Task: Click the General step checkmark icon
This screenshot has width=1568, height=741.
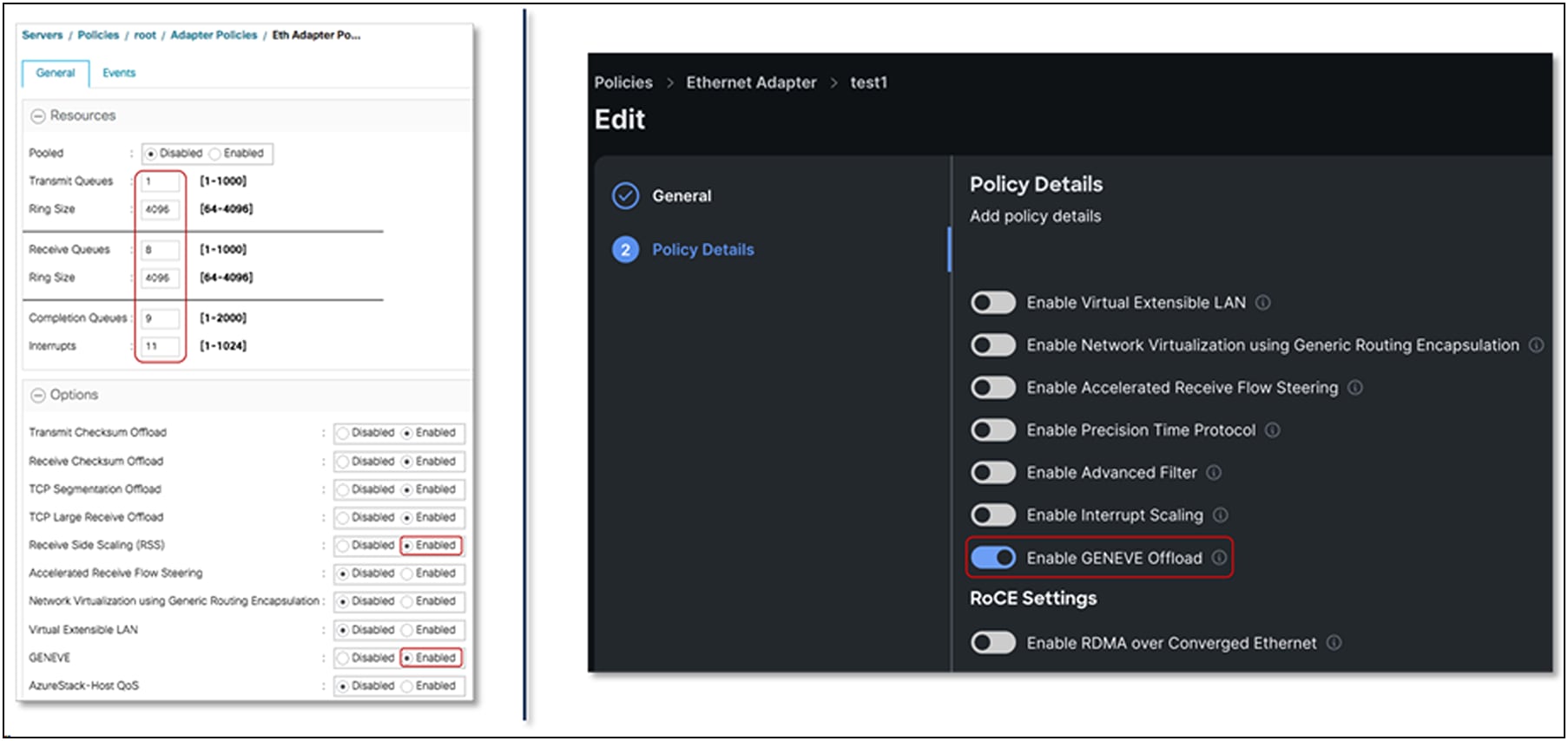Action: (625, 196)
